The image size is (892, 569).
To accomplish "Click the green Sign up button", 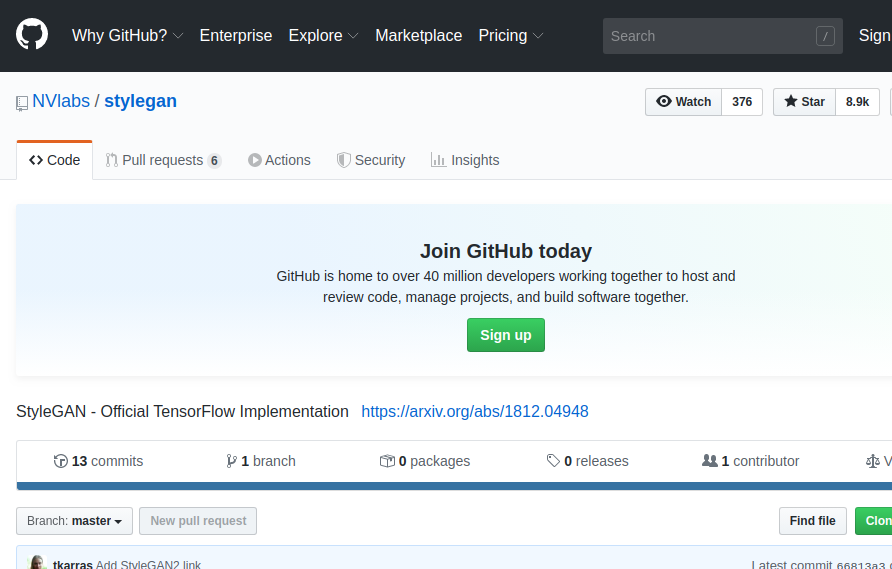I will 506,335.
